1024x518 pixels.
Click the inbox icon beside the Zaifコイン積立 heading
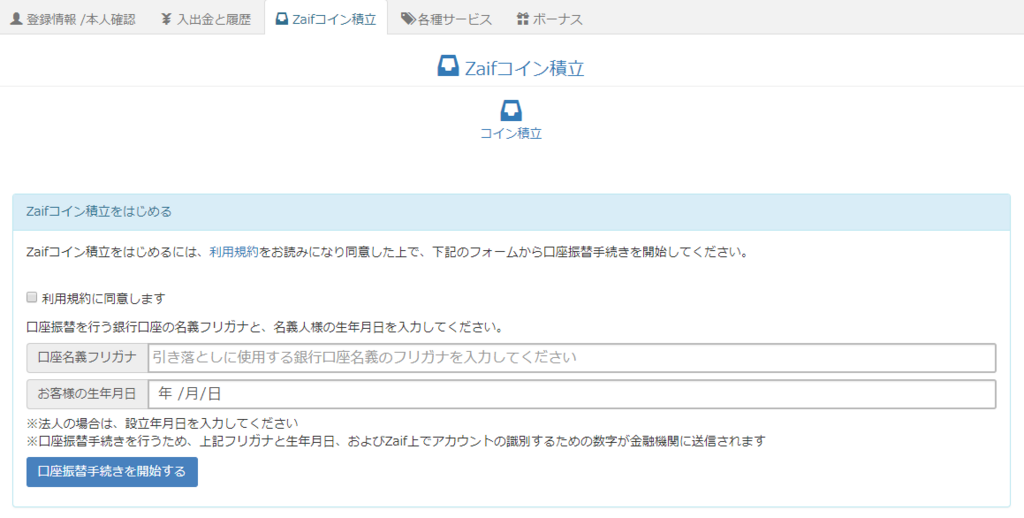click(448, 67)
